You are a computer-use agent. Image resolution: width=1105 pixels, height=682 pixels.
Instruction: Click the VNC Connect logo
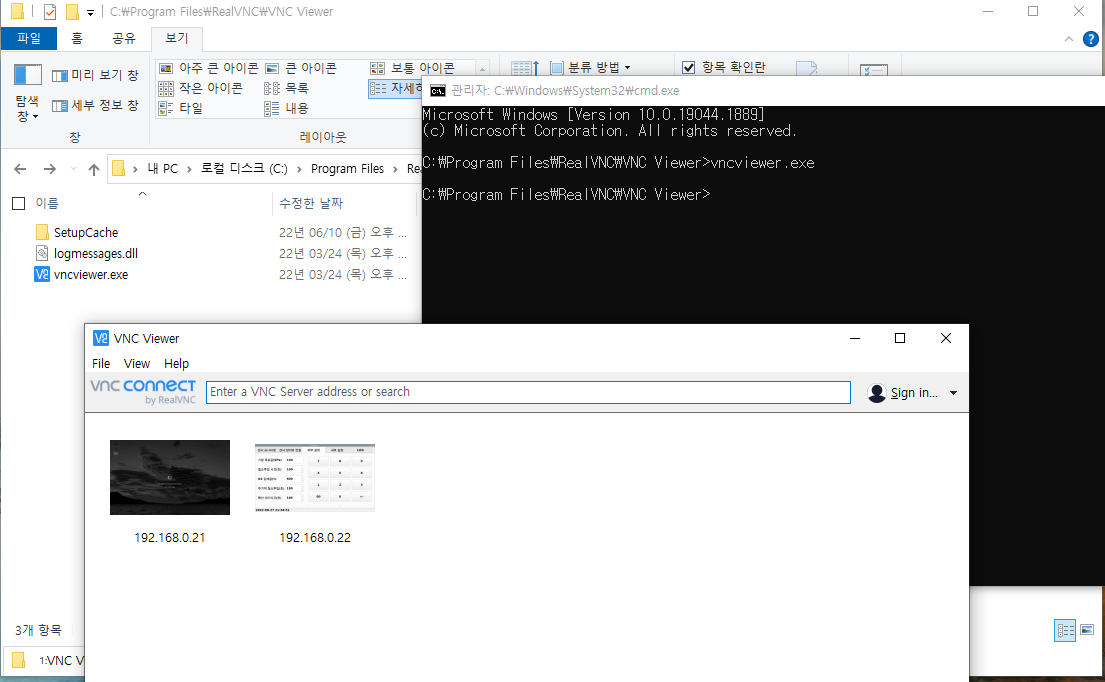point(143,392)
